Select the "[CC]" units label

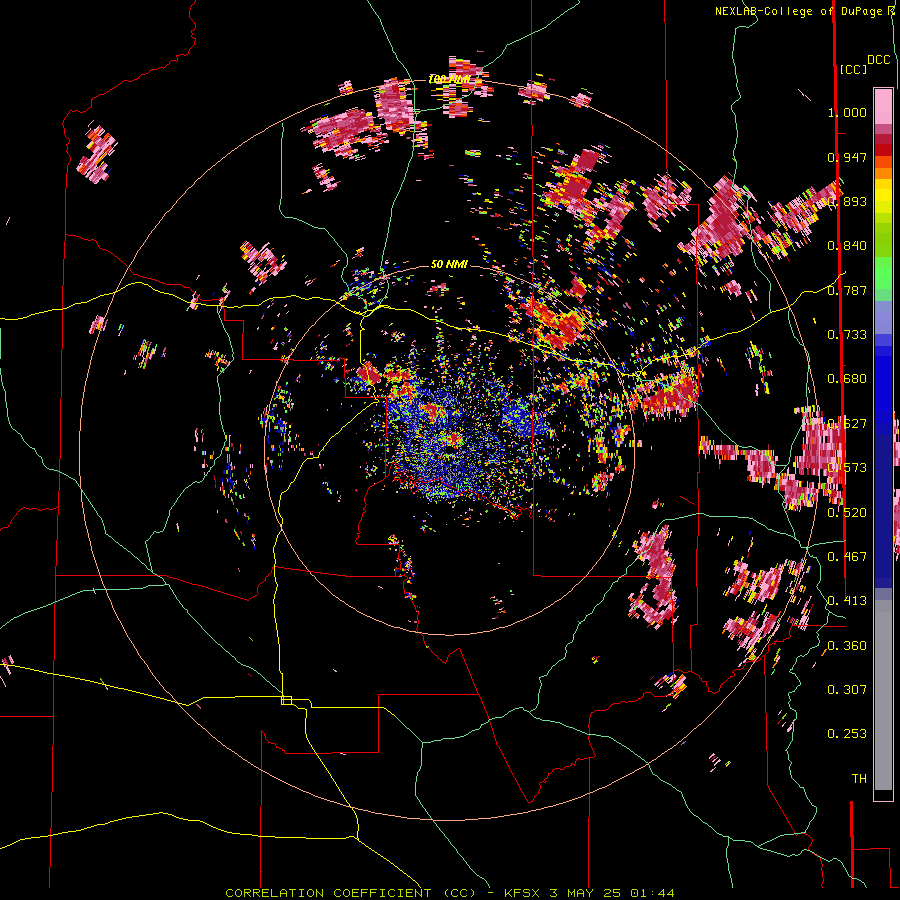853,69
